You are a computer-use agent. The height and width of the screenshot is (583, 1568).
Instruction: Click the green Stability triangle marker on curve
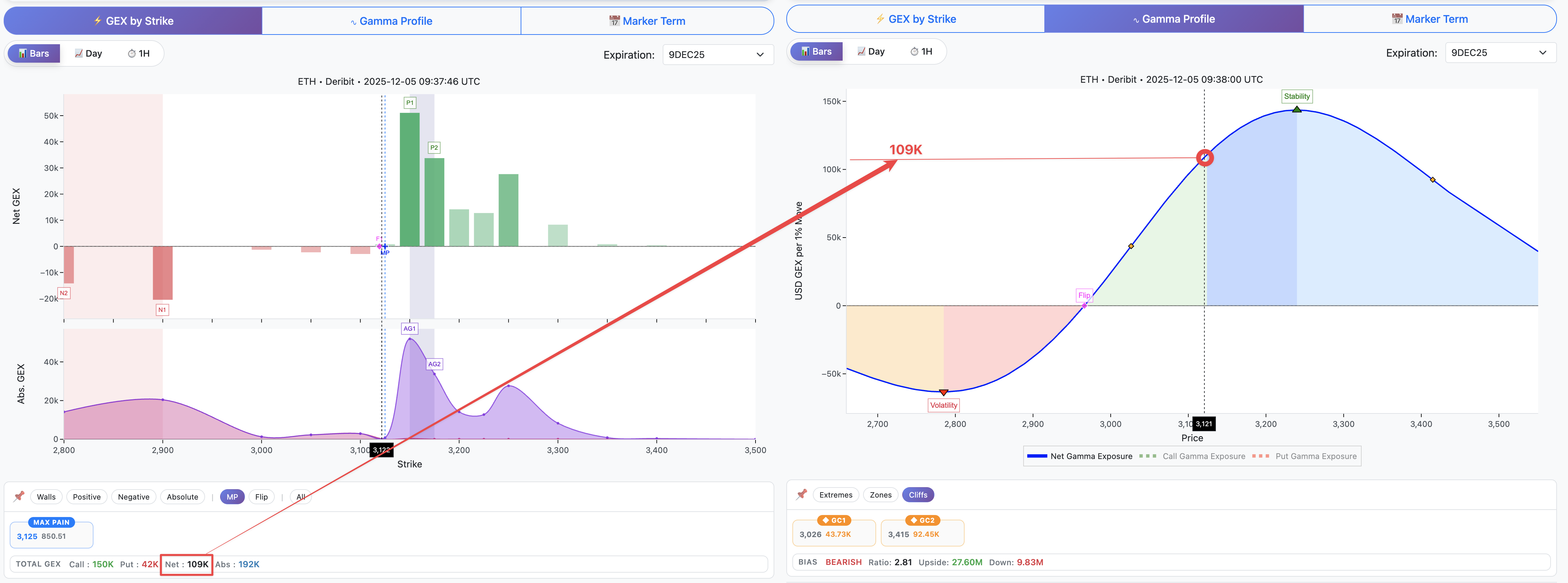pos(1297,110)
